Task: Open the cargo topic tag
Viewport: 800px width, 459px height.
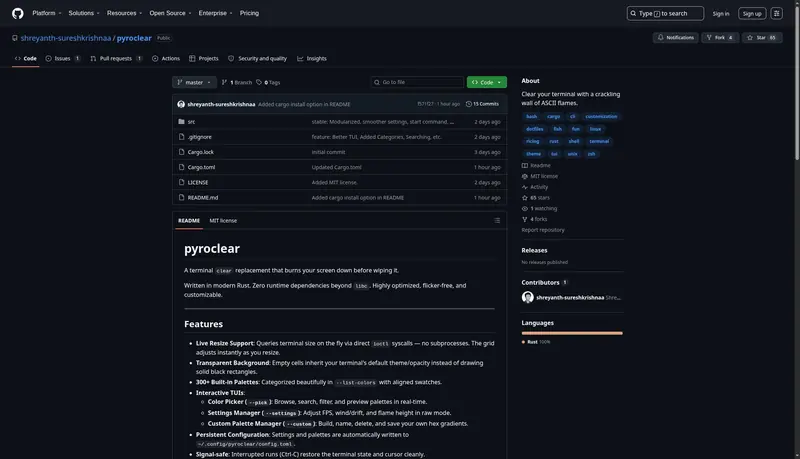Action: [x=554, y=117]
